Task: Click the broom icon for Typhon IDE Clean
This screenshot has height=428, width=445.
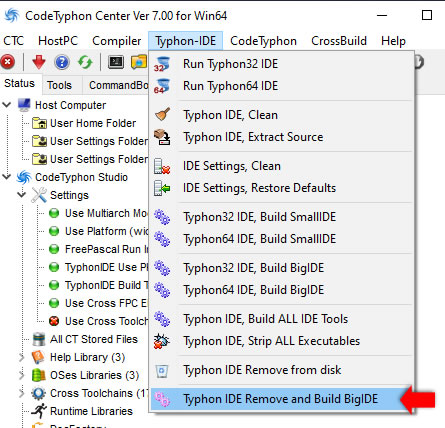Action: (162, 115)
